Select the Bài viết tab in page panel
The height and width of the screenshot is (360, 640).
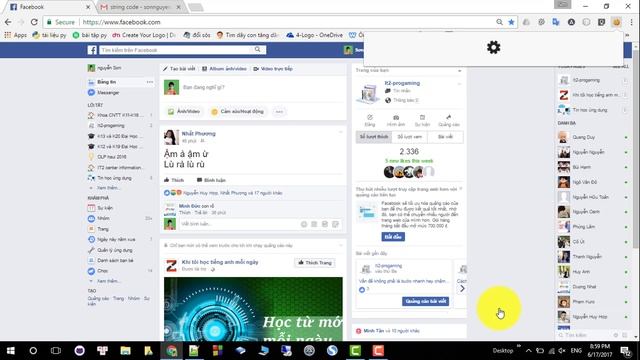pyautogui.click(x=445, y=137)
